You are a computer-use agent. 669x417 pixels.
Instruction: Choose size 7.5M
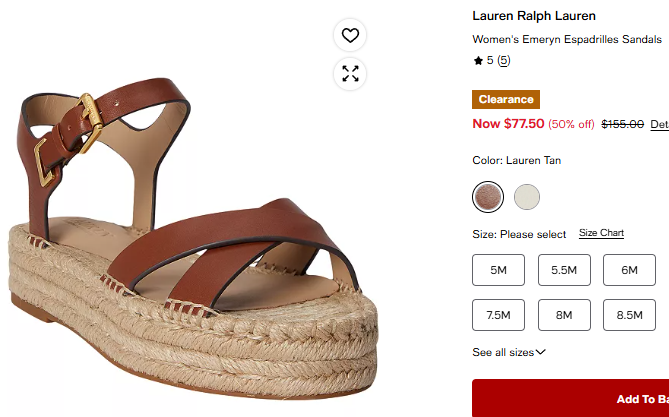tap(498, 315)
